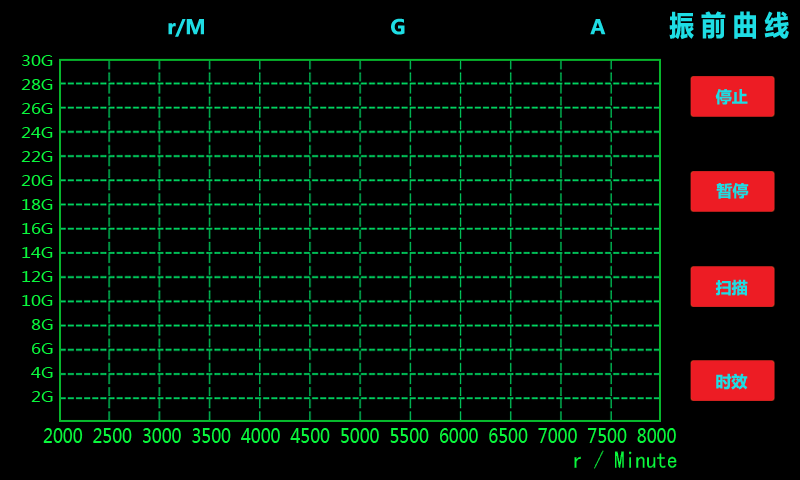Image resolution: width=800 pixels, height=480 pixels.
Task: Click the 'r / Minute' axis unit label
Action: (624, 461)
